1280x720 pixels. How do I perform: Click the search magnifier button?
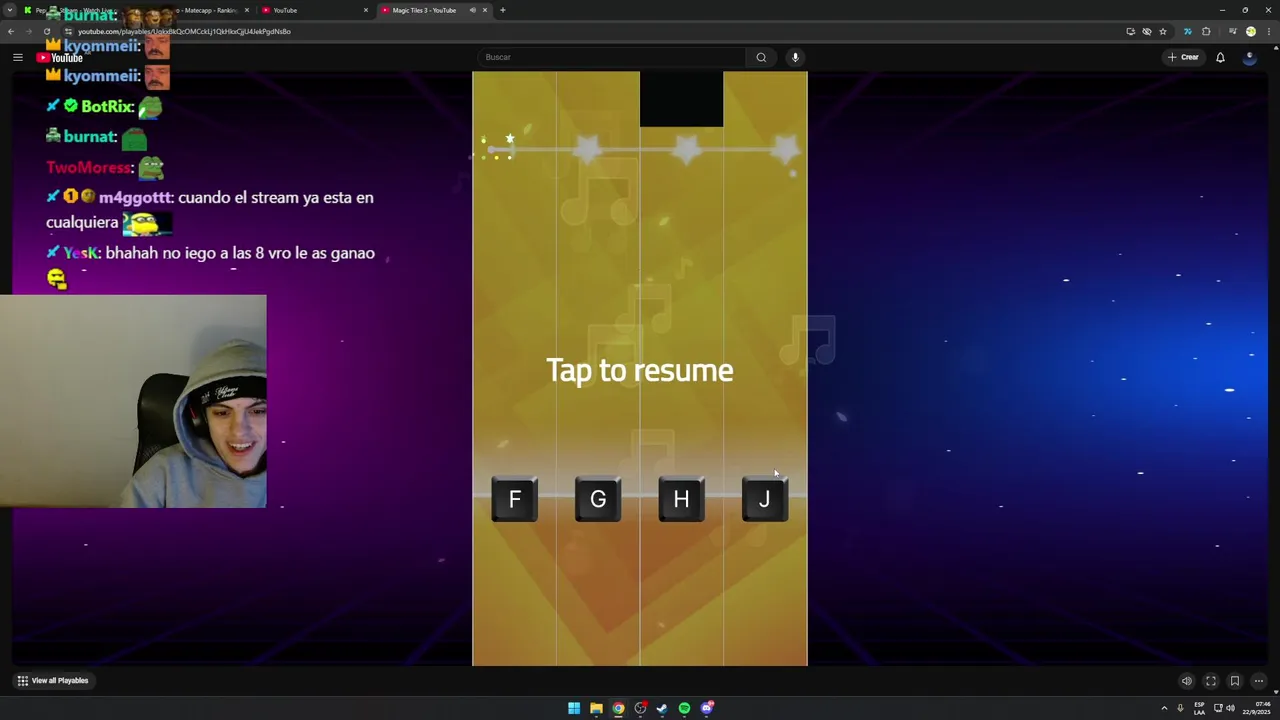[761, 57]
